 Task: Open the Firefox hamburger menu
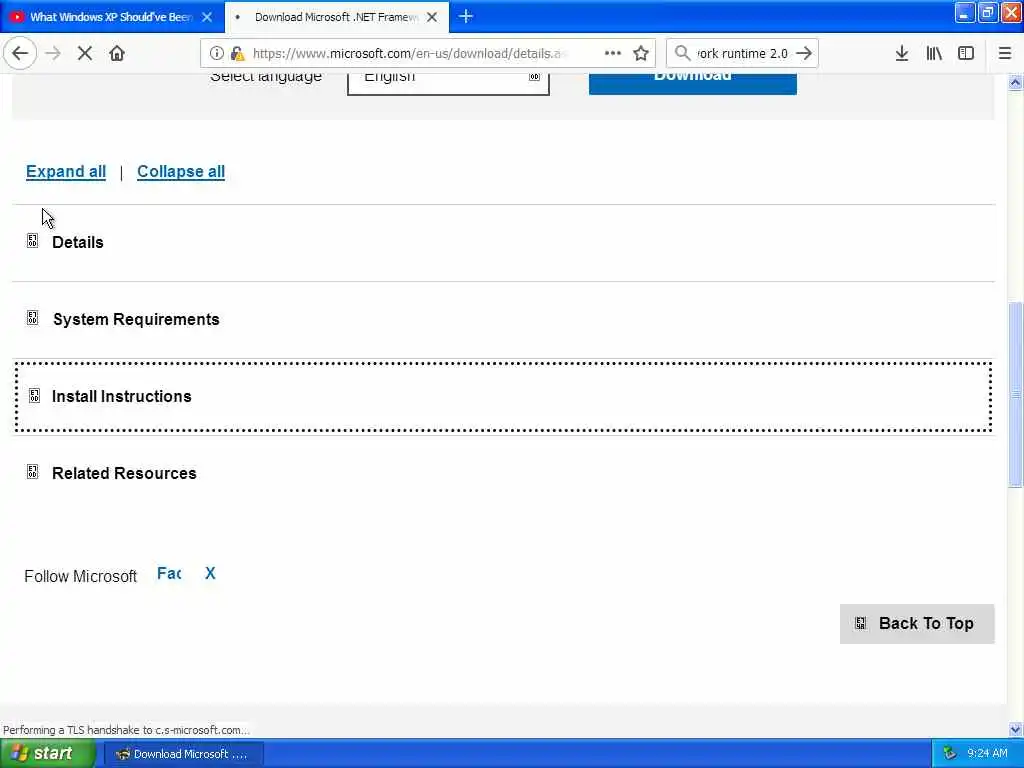1005,53
